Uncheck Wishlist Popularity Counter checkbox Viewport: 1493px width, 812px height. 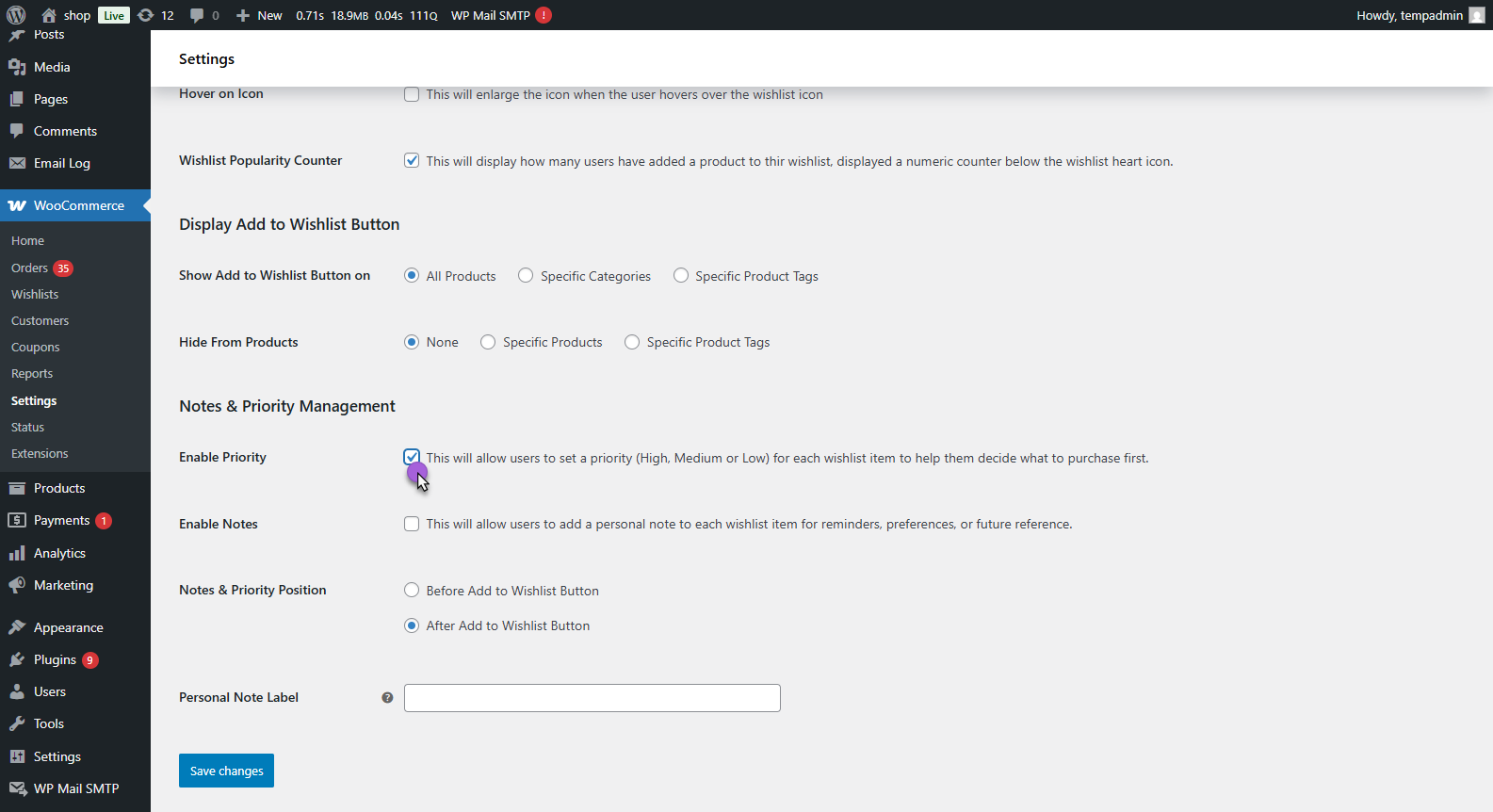(x=412, y=161)
